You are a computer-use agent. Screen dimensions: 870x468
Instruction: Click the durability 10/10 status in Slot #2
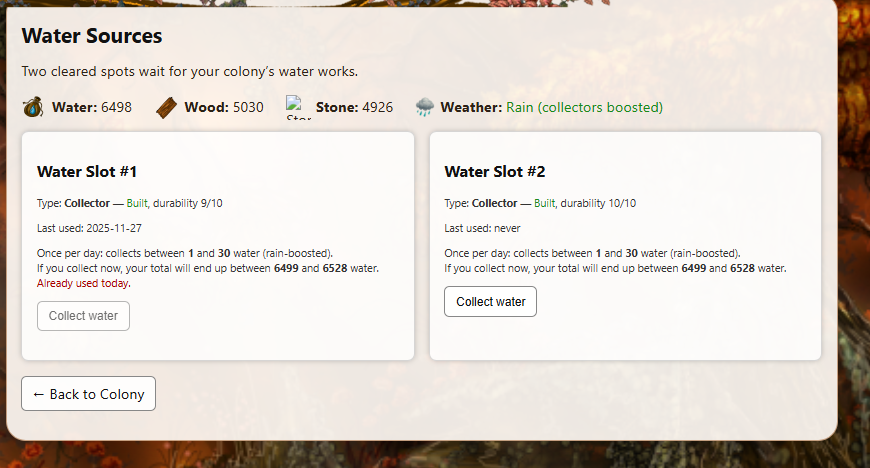pos(598,203)
